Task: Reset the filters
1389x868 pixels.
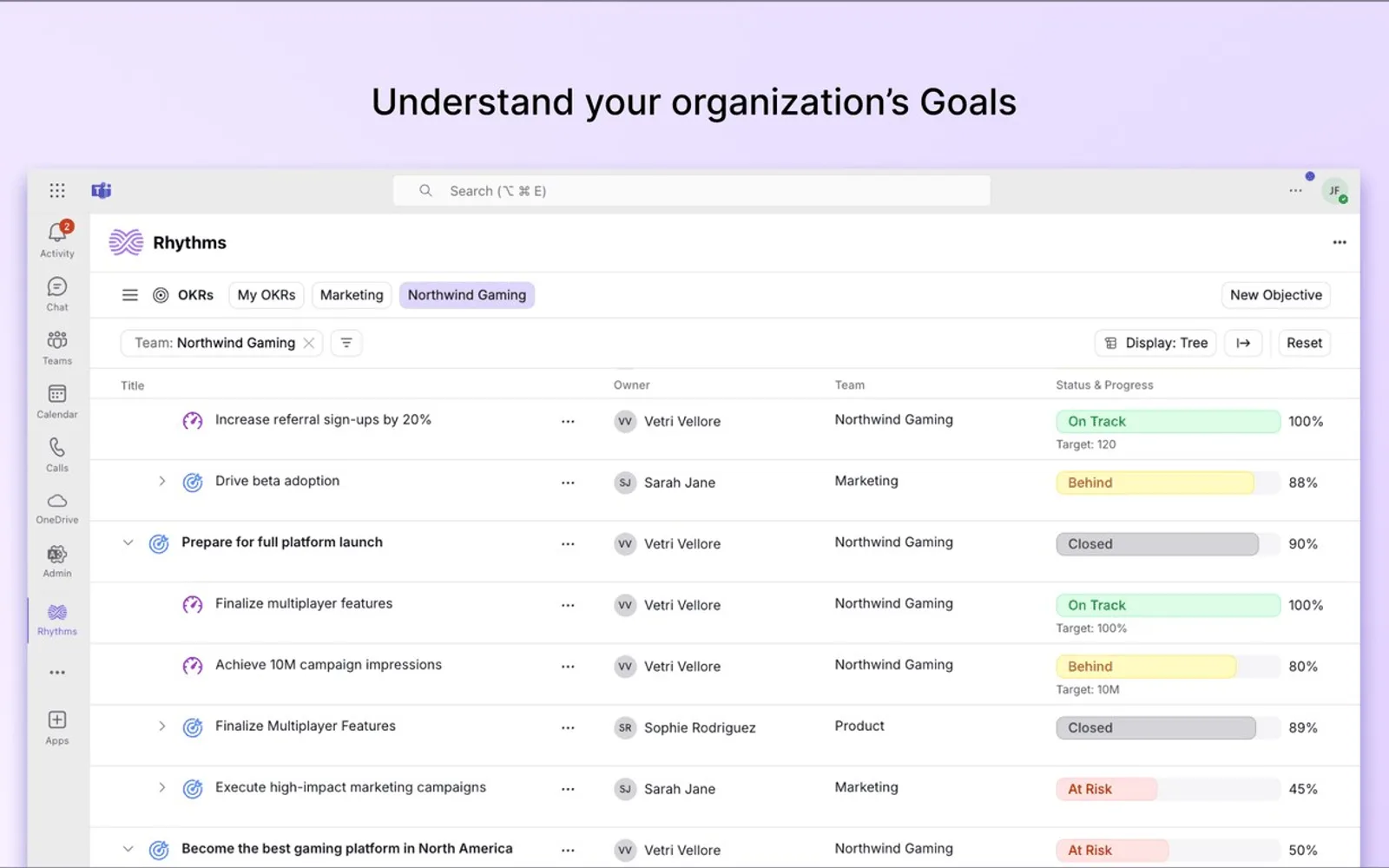Action: pos(1304,343)
